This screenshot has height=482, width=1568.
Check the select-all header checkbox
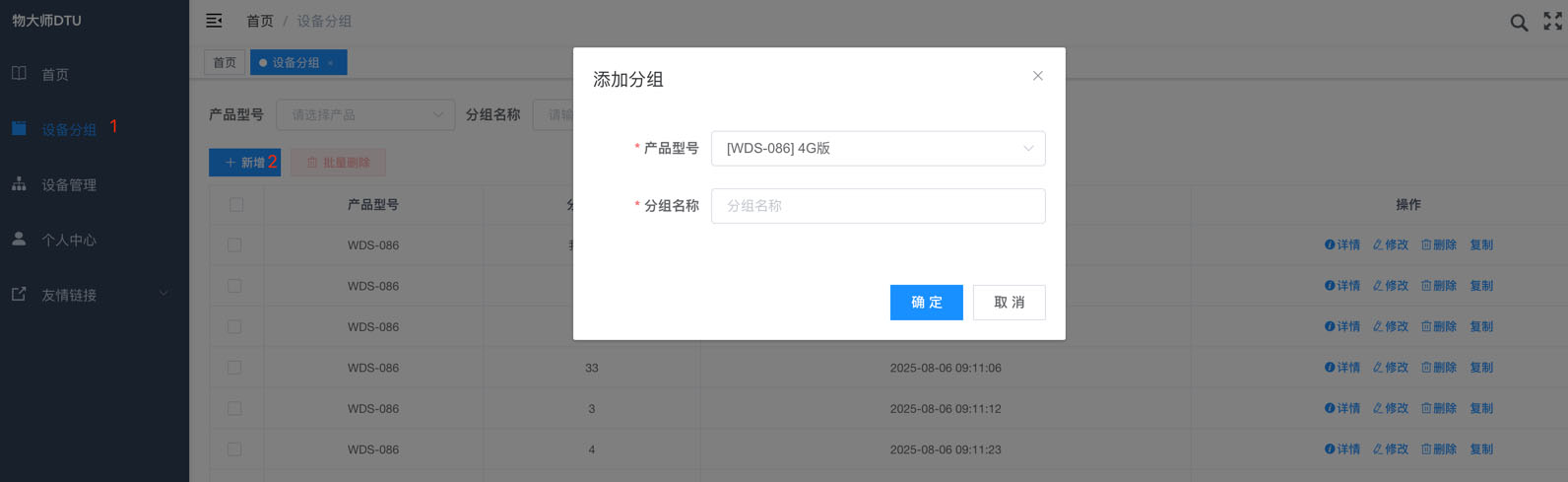[x=236, y=205]
